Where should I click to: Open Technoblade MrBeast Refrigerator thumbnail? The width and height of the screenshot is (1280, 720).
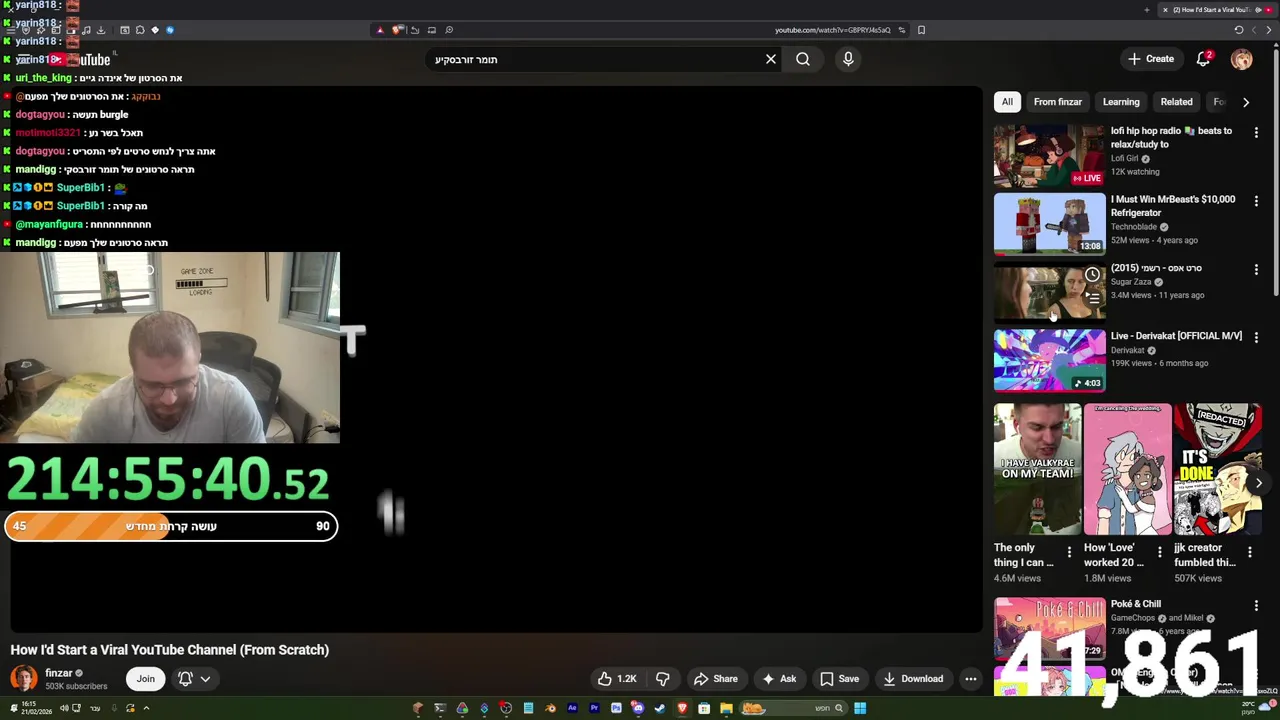(x=1049, y=224)
